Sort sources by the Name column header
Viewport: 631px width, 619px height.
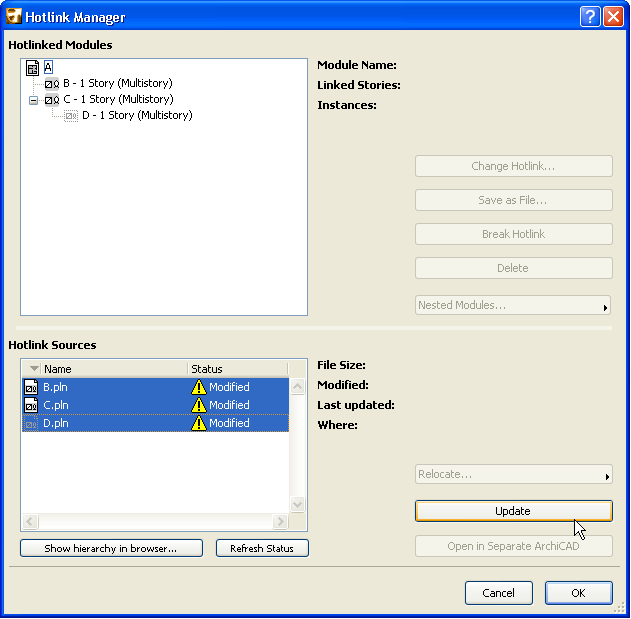[x=114, y=369]
